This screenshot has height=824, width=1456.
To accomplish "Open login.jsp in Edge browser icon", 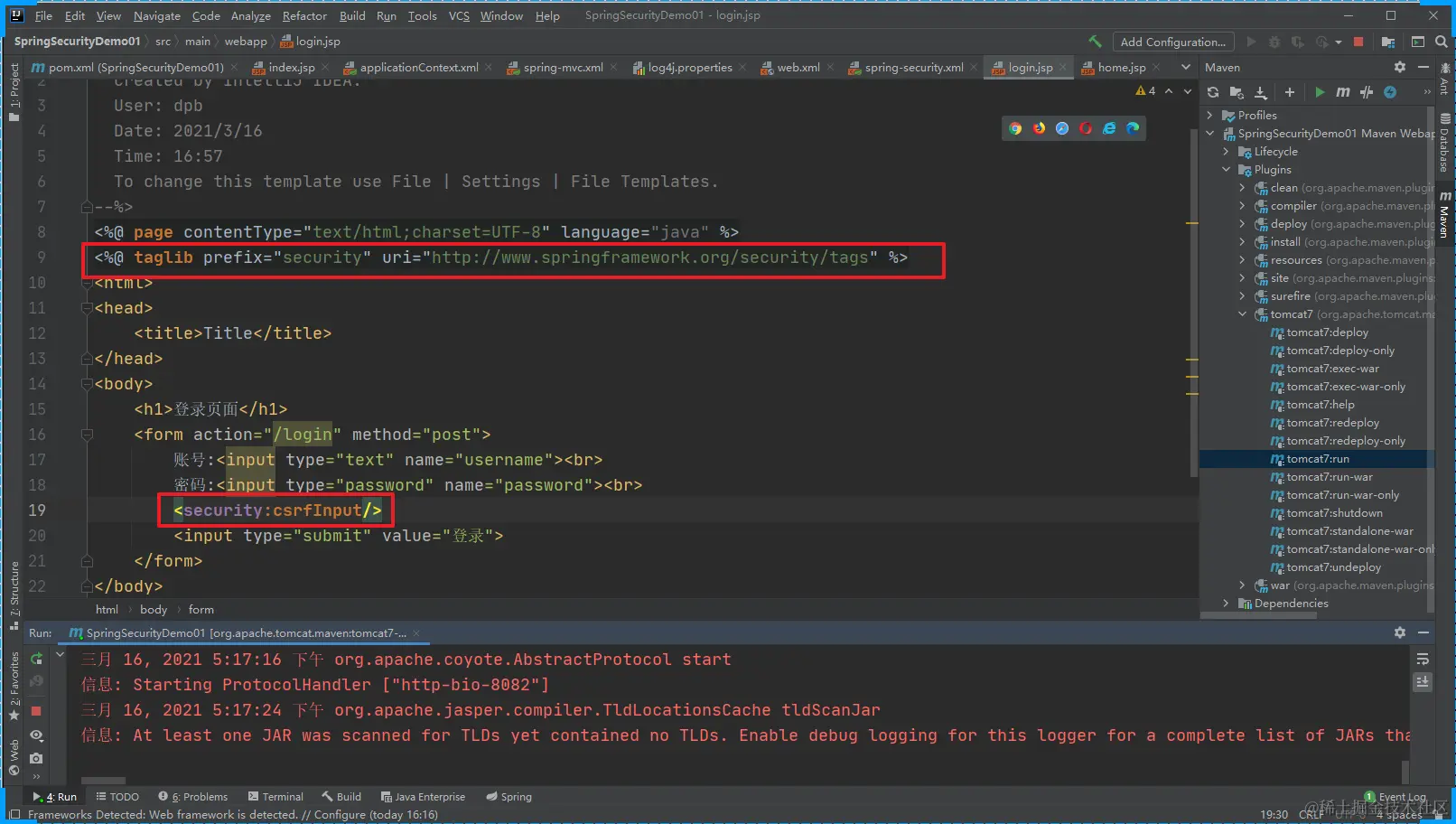I will click(x=1133, y=128).
